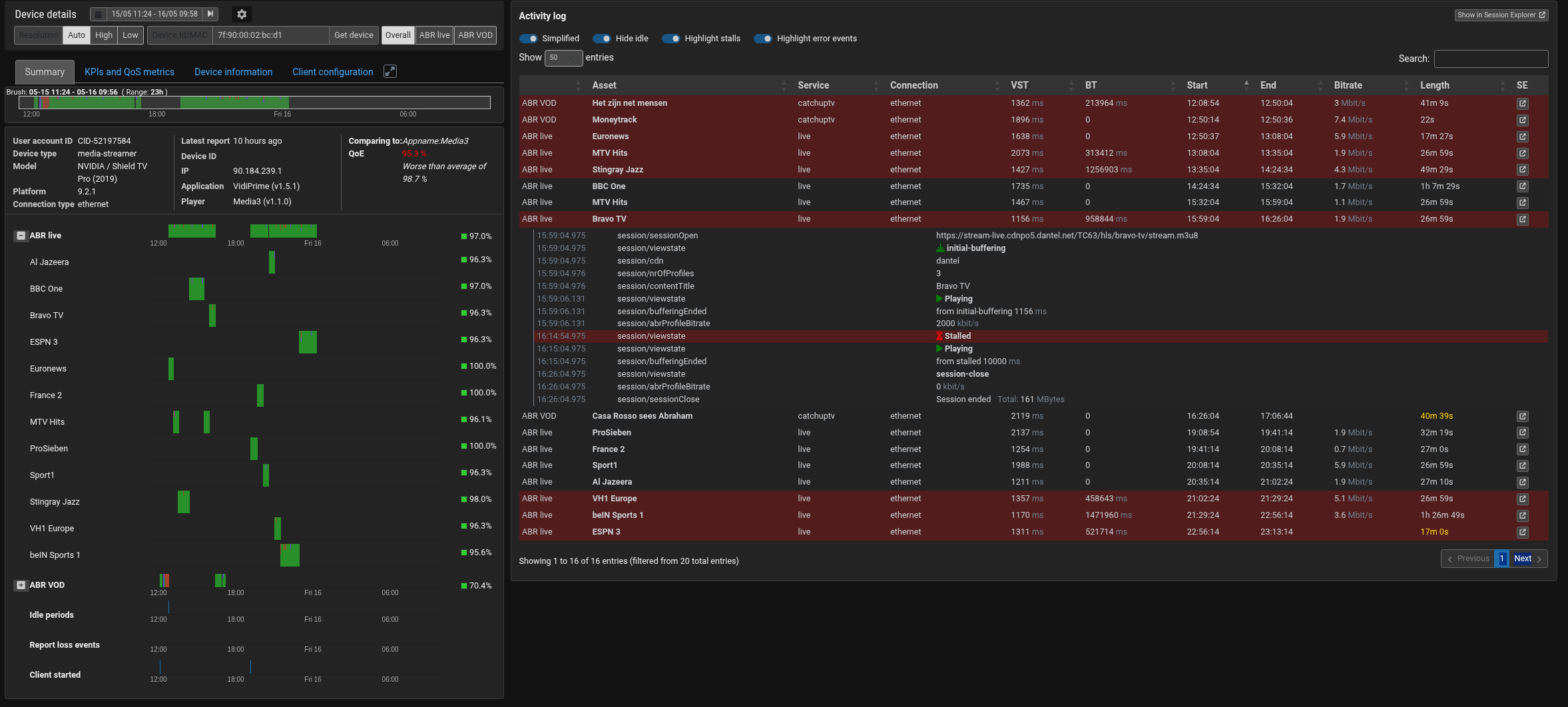This screenshot has height=707, width=1568.
Task: Expand the ABR VOD section
Action: (x=19, y=585)
